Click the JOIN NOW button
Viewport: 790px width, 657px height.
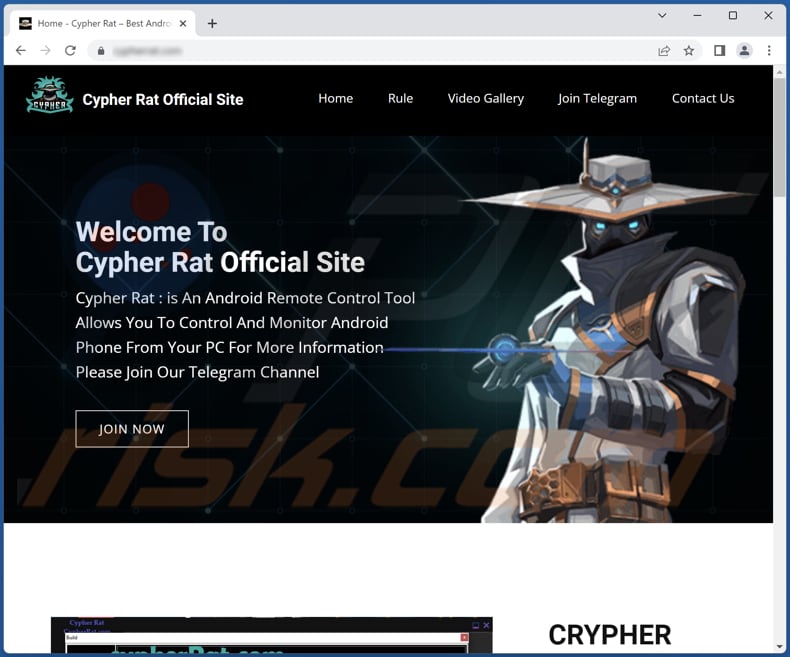pos(132,429)
